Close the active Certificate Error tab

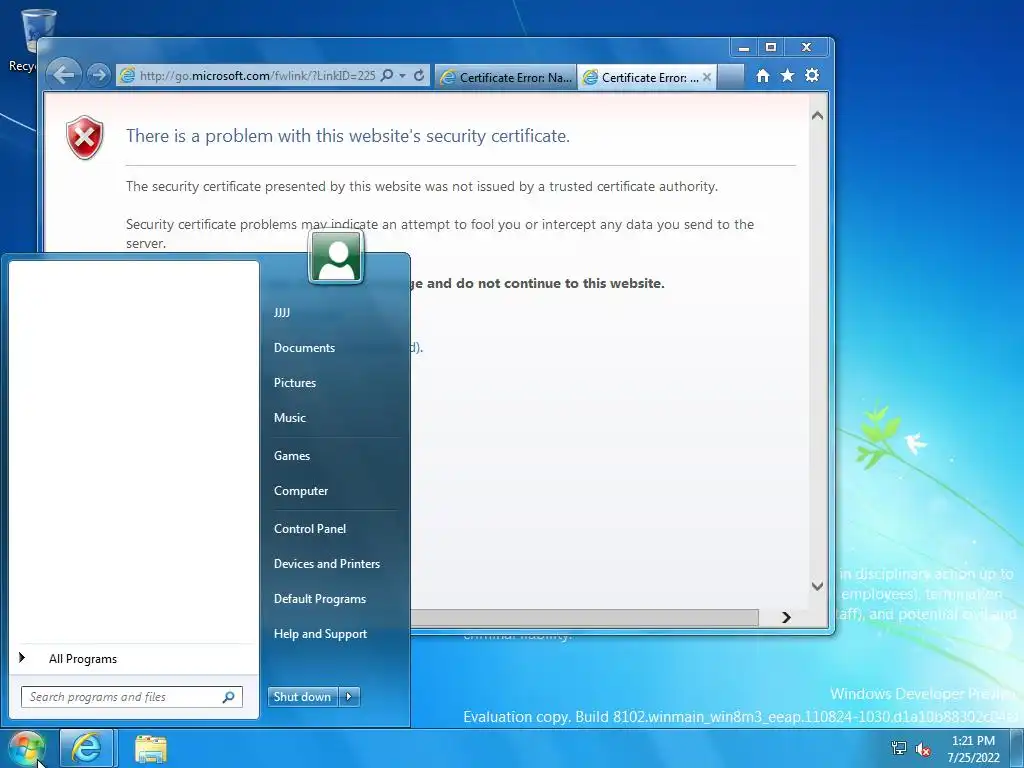coord(707,77)
